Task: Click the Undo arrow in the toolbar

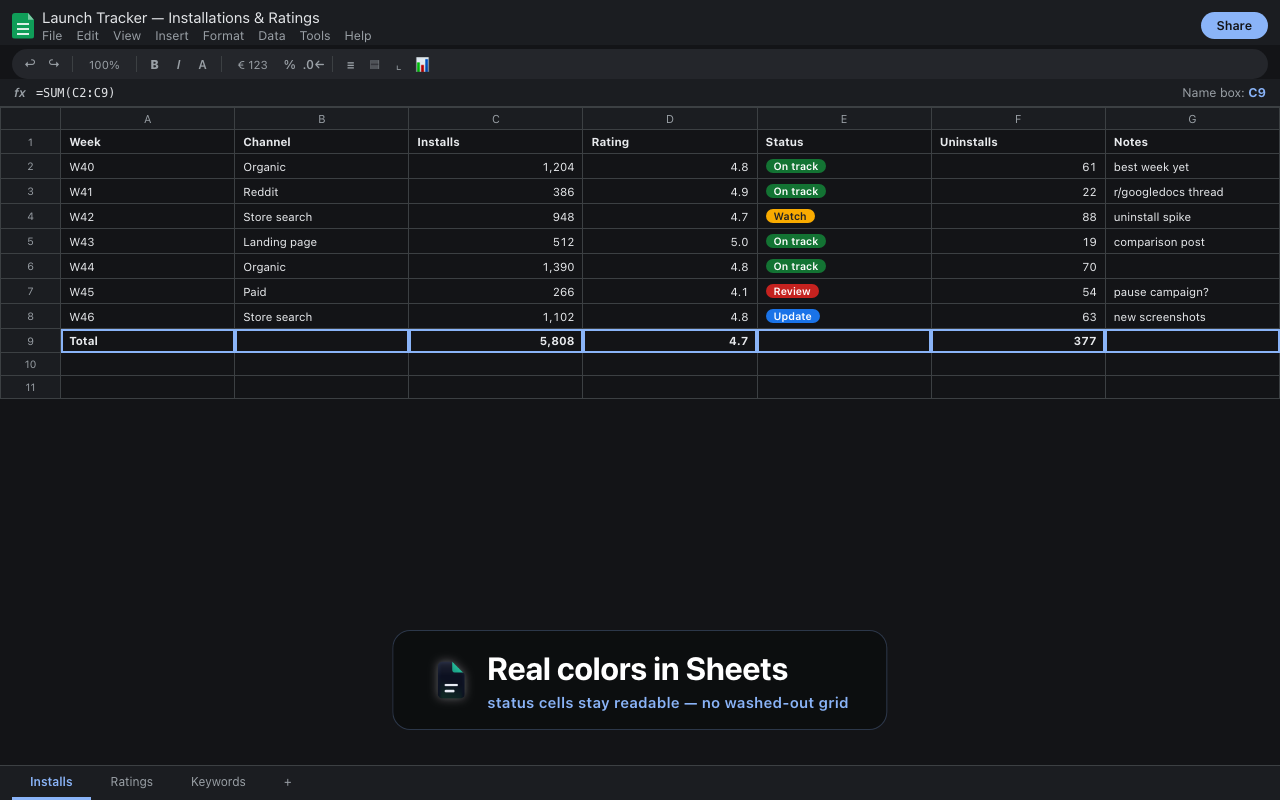Action: point(30,64)
